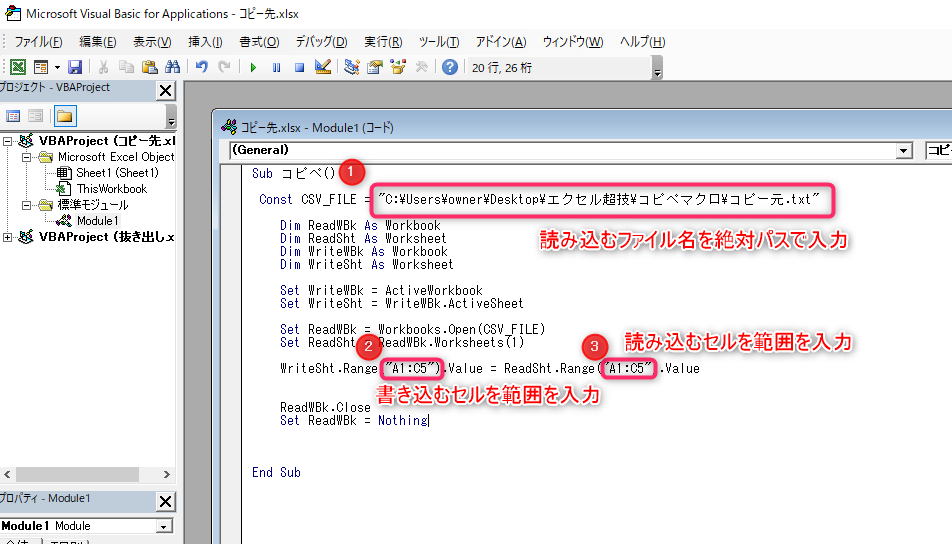Open Find with the binoculars icon

point(172,67)
